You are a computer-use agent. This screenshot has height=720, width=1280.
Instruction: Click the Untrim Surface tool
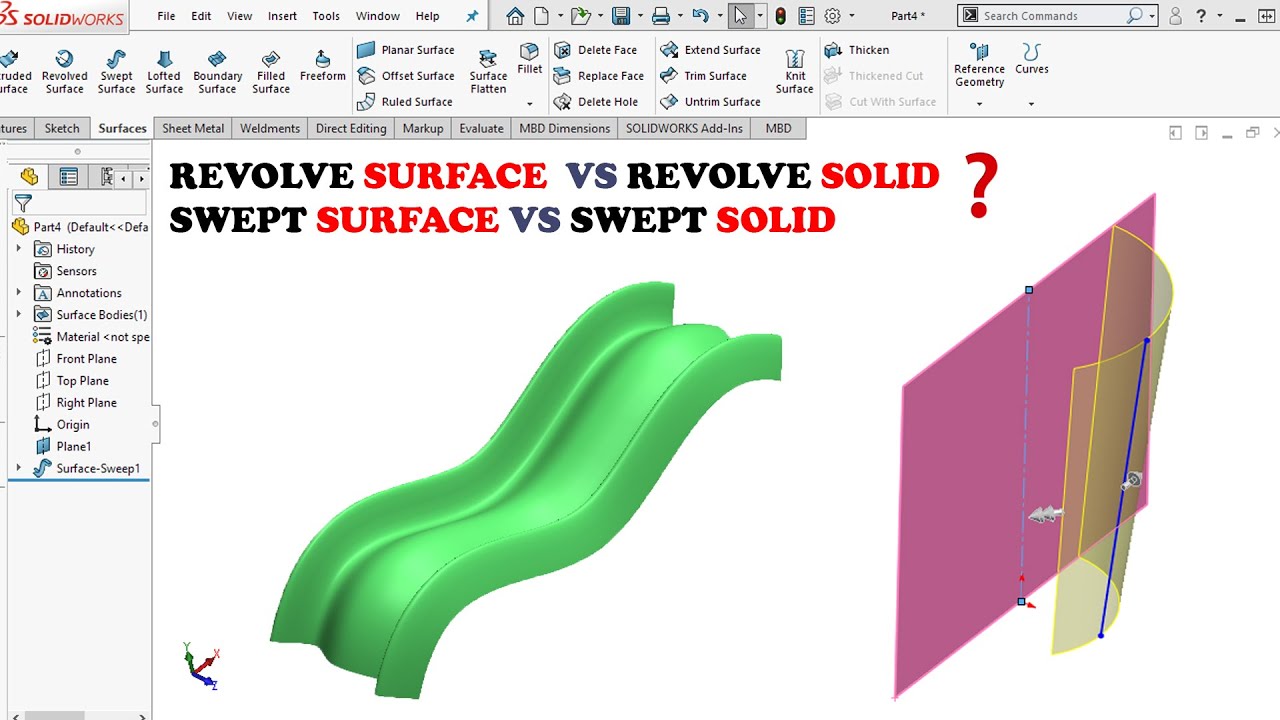[x=710, y=102]
